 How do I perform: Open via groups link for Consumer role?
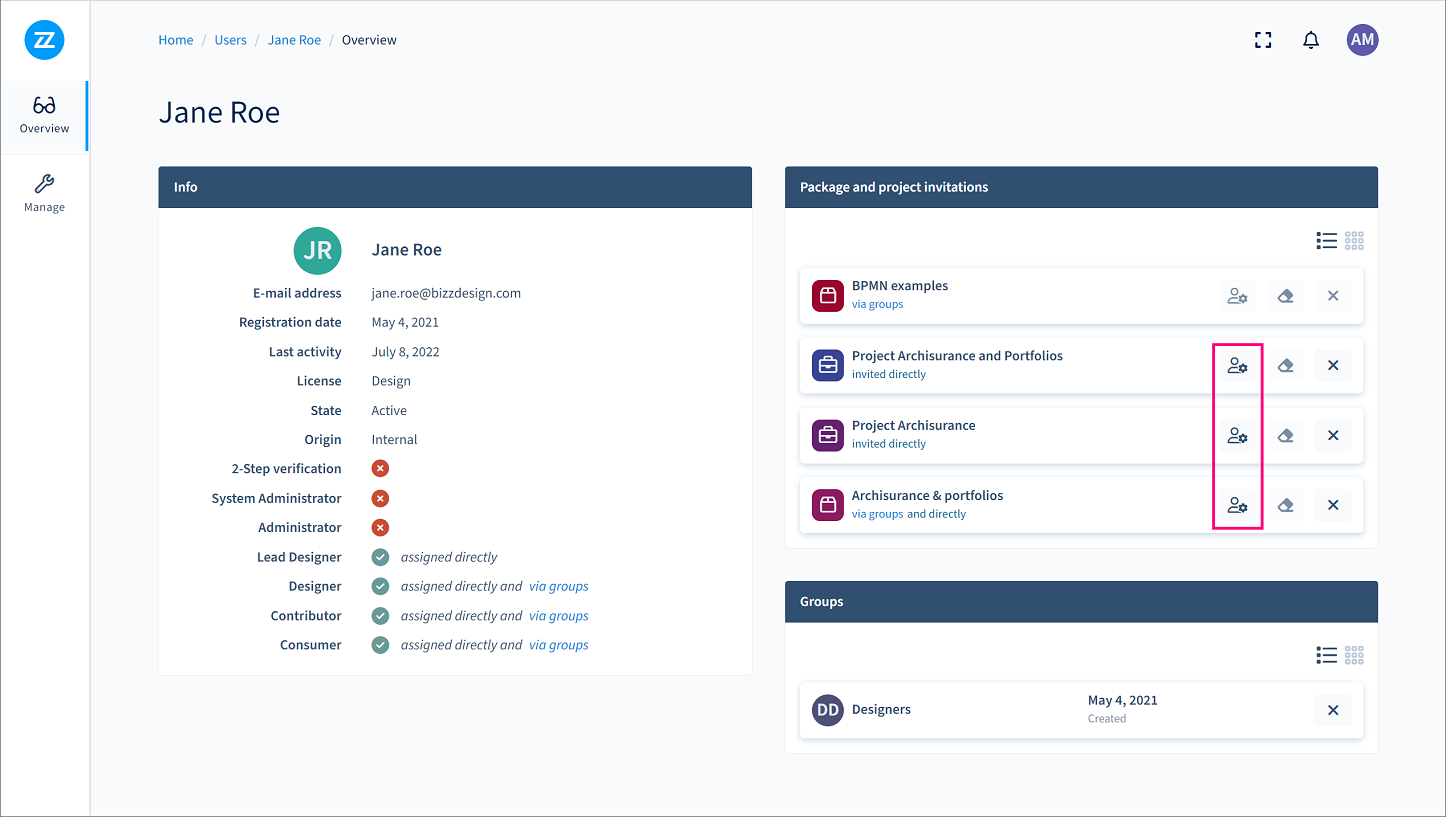(x=559, y=645)
